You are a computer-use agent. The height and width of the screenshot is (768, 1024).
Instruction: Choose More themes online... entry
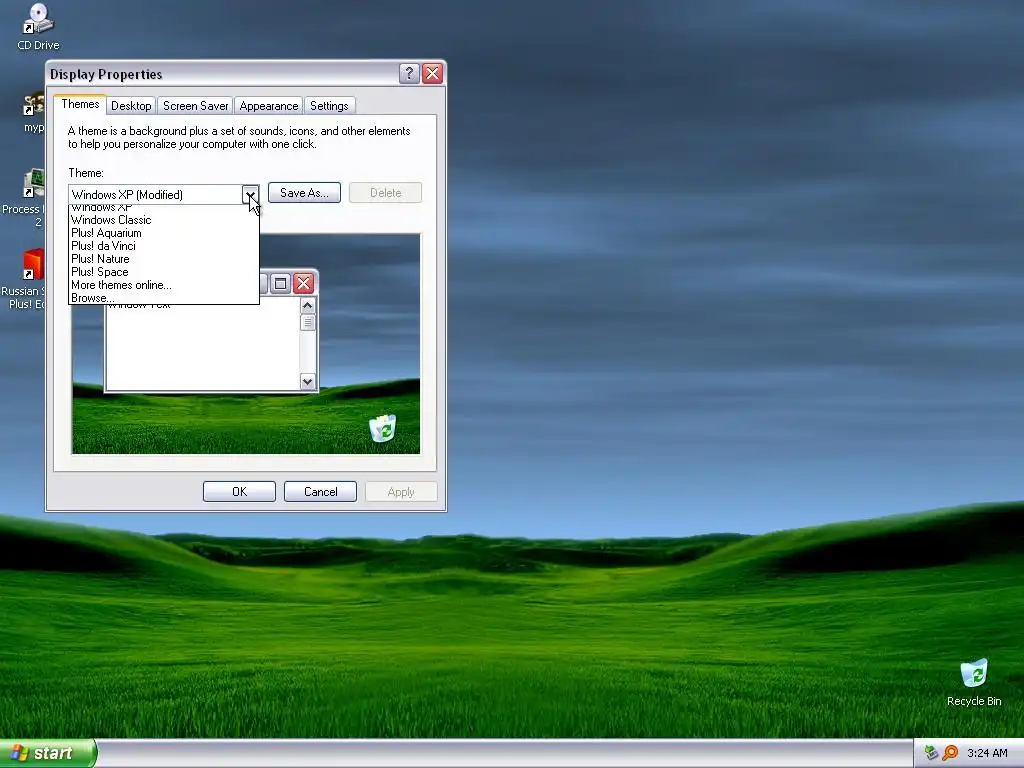click(x=163, y=285)
